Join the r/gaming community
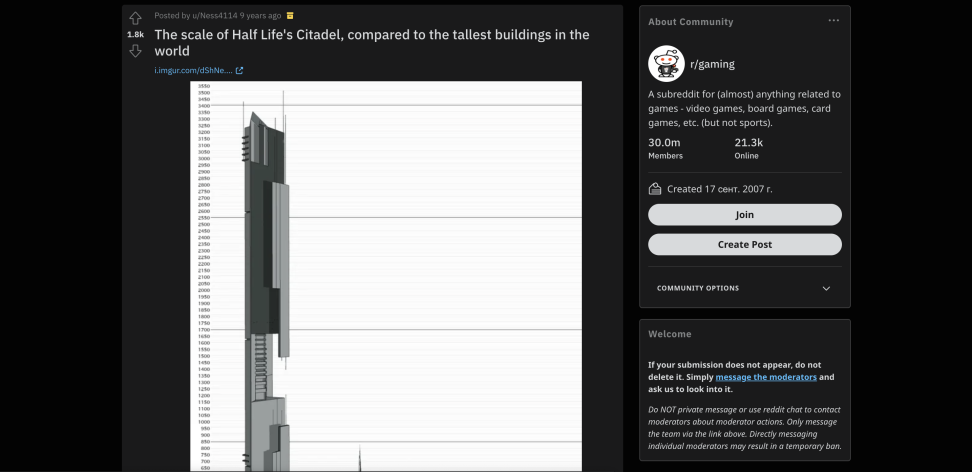Viewport: 972px width, 472px height. click(744, 215)
